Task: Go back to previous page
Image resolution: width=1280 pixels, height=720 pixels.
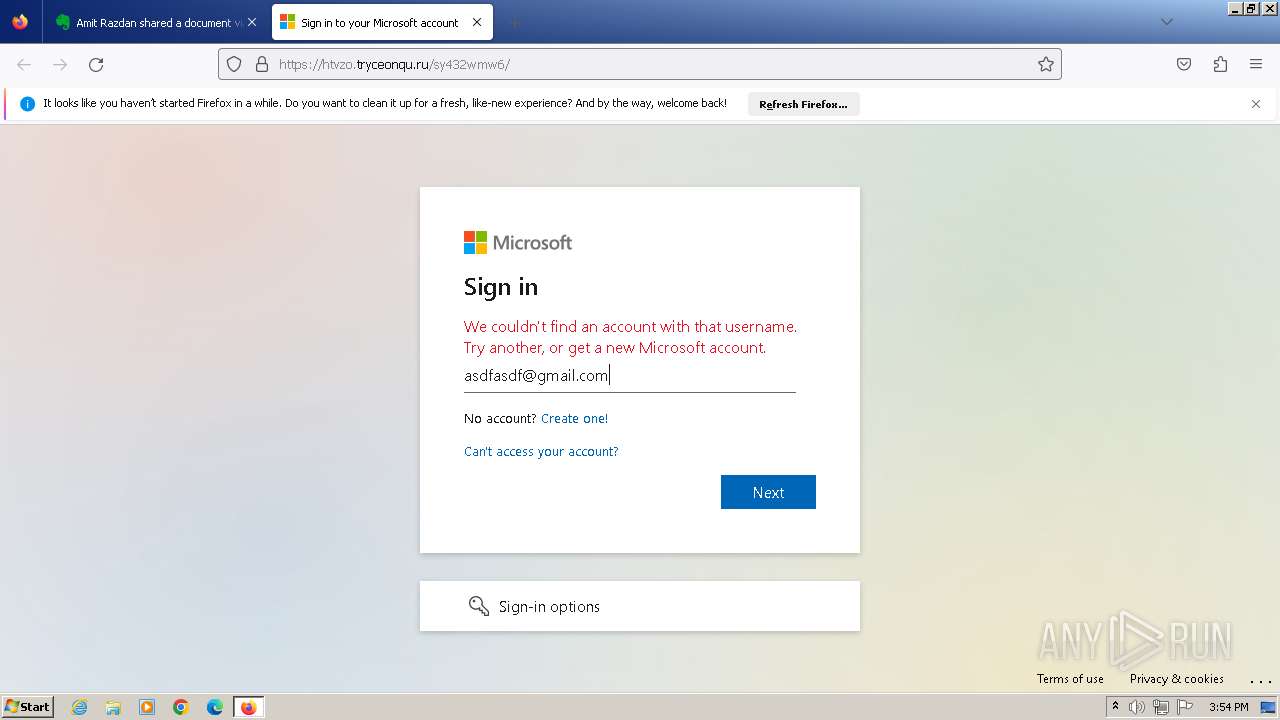Action: coord(24,64)
